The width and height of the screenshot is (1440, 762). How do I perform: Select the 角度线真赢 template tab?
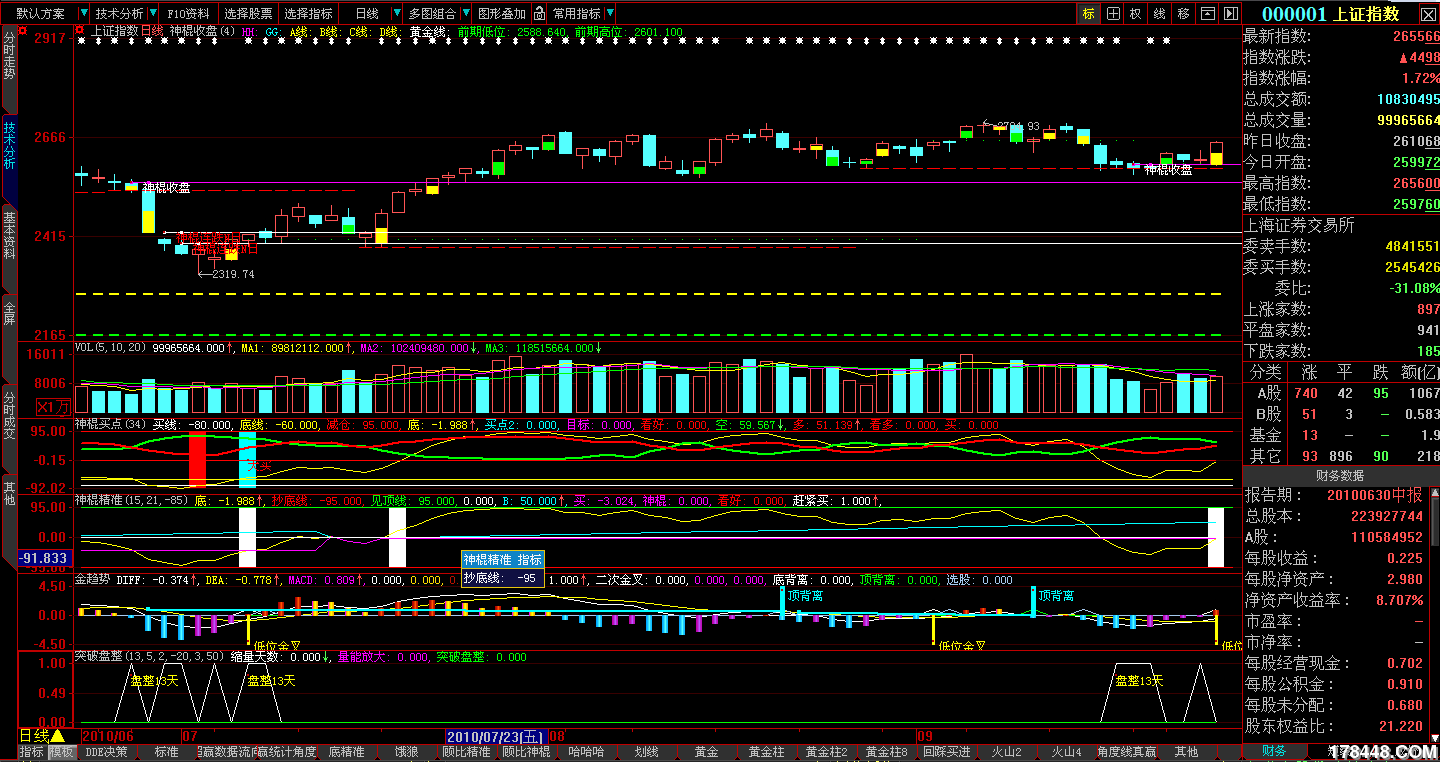pyautogui.click(x=1126, y=752)
